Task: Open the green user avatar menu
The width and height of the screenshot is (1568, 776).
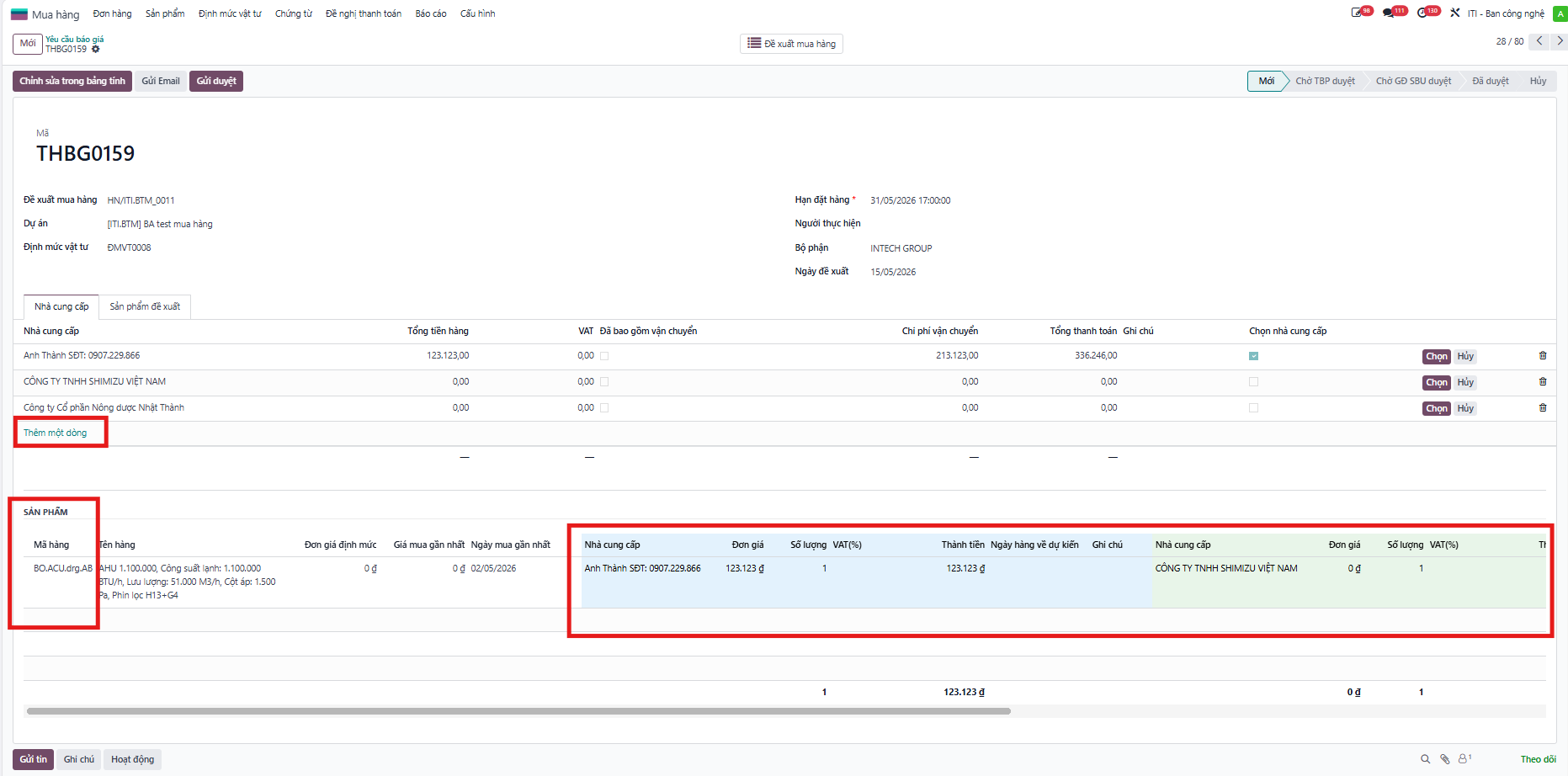Action: click(1560, 13)
